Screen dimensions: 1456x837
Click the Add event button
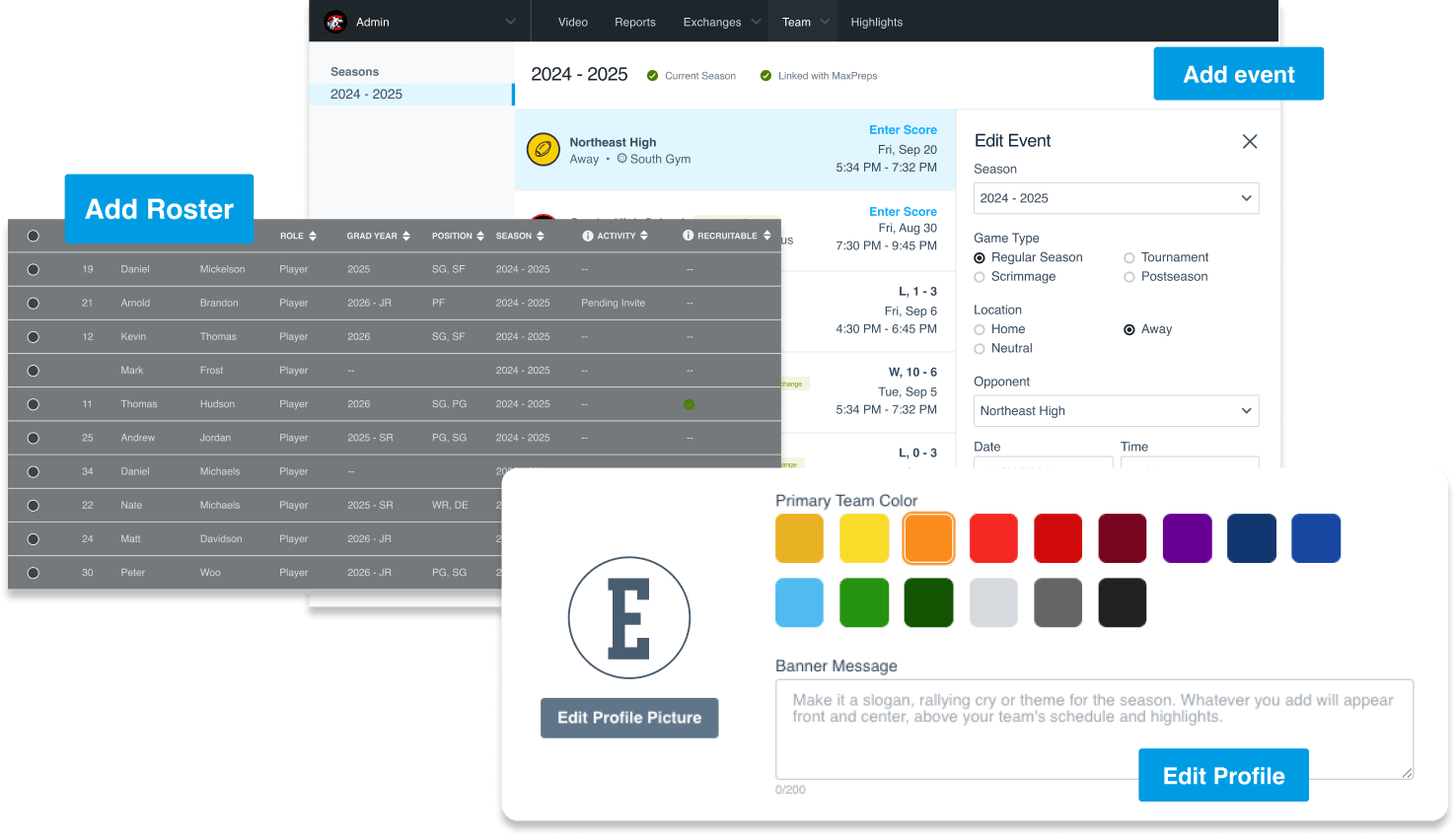(1238, 74)
